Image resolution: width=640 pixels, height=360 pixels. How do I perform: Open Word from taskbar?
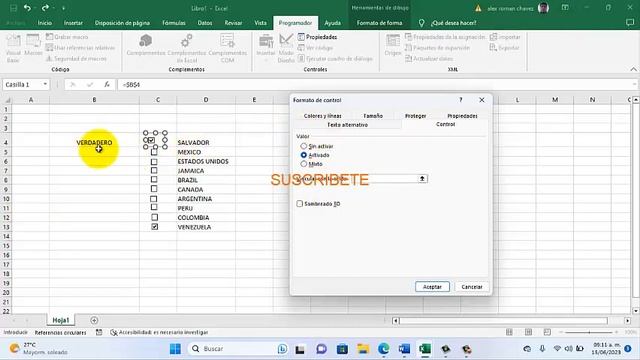tap(404, 349)
